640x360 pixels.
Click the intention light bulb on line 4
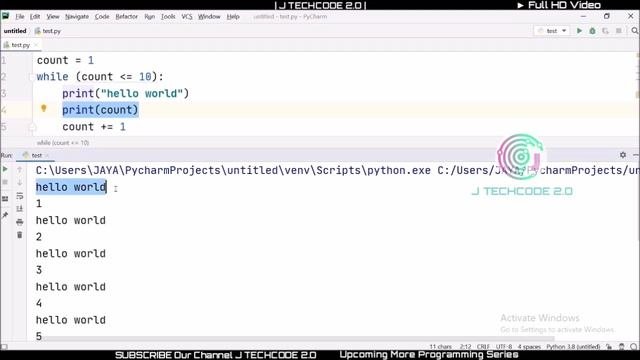44,108
